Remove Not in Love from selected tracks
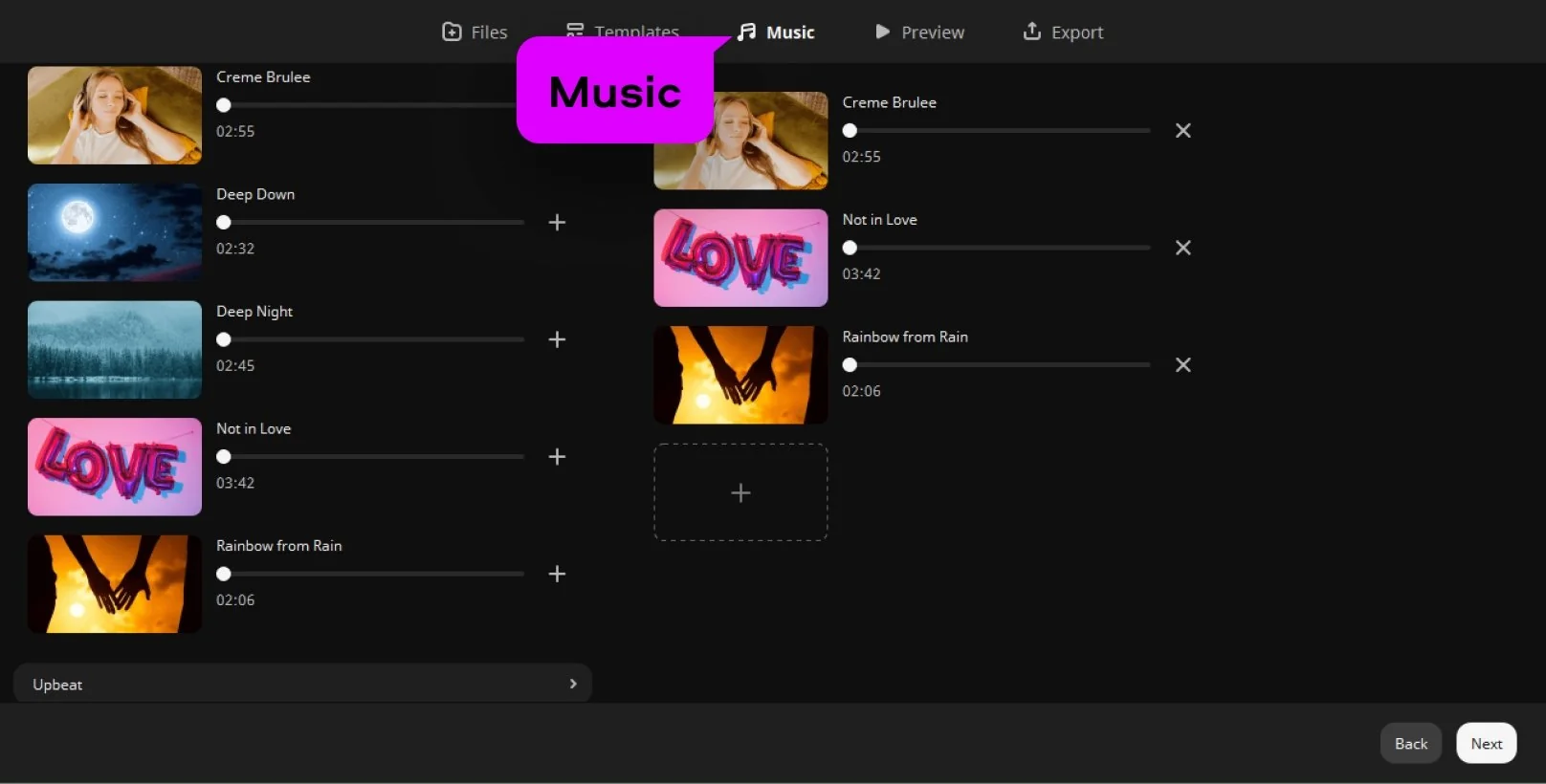Image resolution: width=1546 pixels, height=784 pixels. pos(1182,248)
